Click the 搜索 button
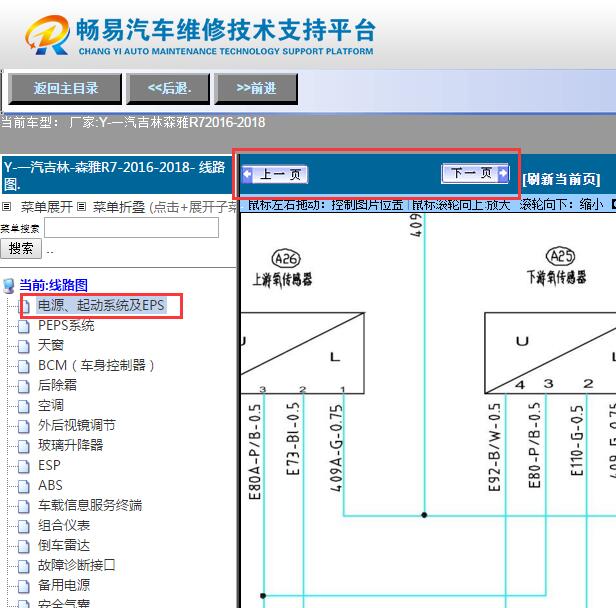The width and height of the screenshot is (616, 608). point(21,249)
